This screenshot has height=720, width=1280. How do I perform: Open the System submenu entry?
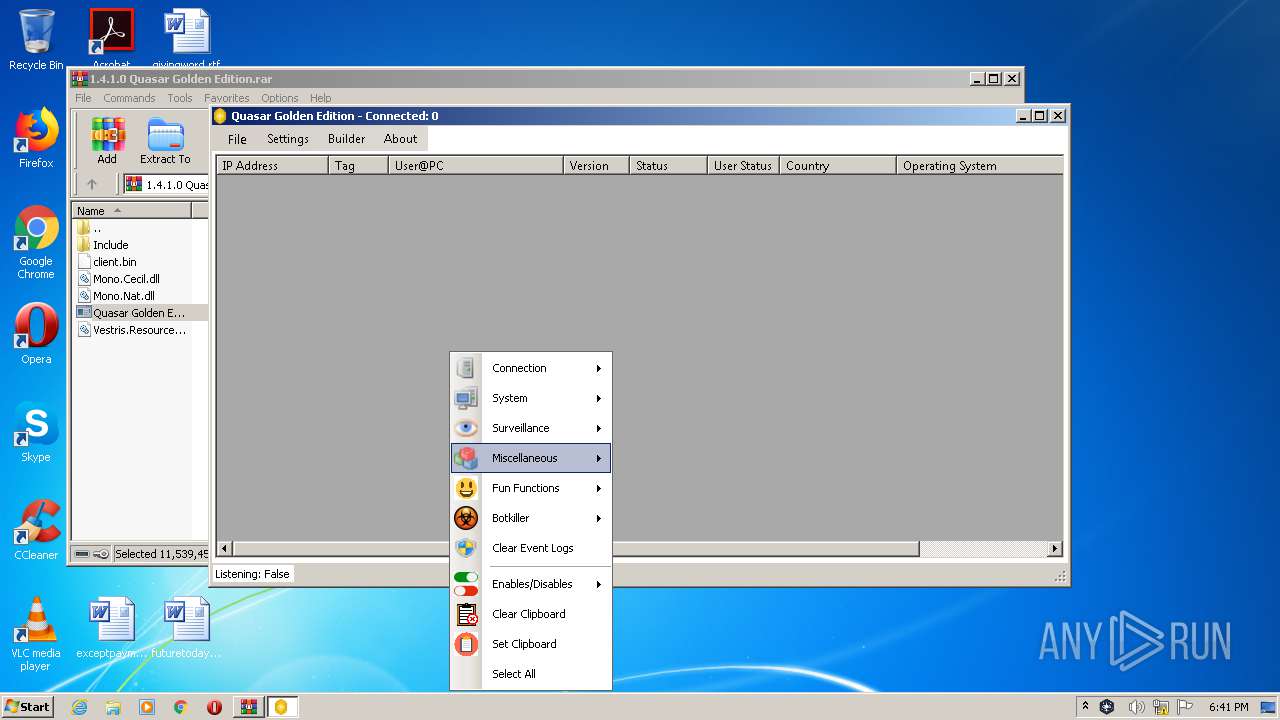[531, 398]
